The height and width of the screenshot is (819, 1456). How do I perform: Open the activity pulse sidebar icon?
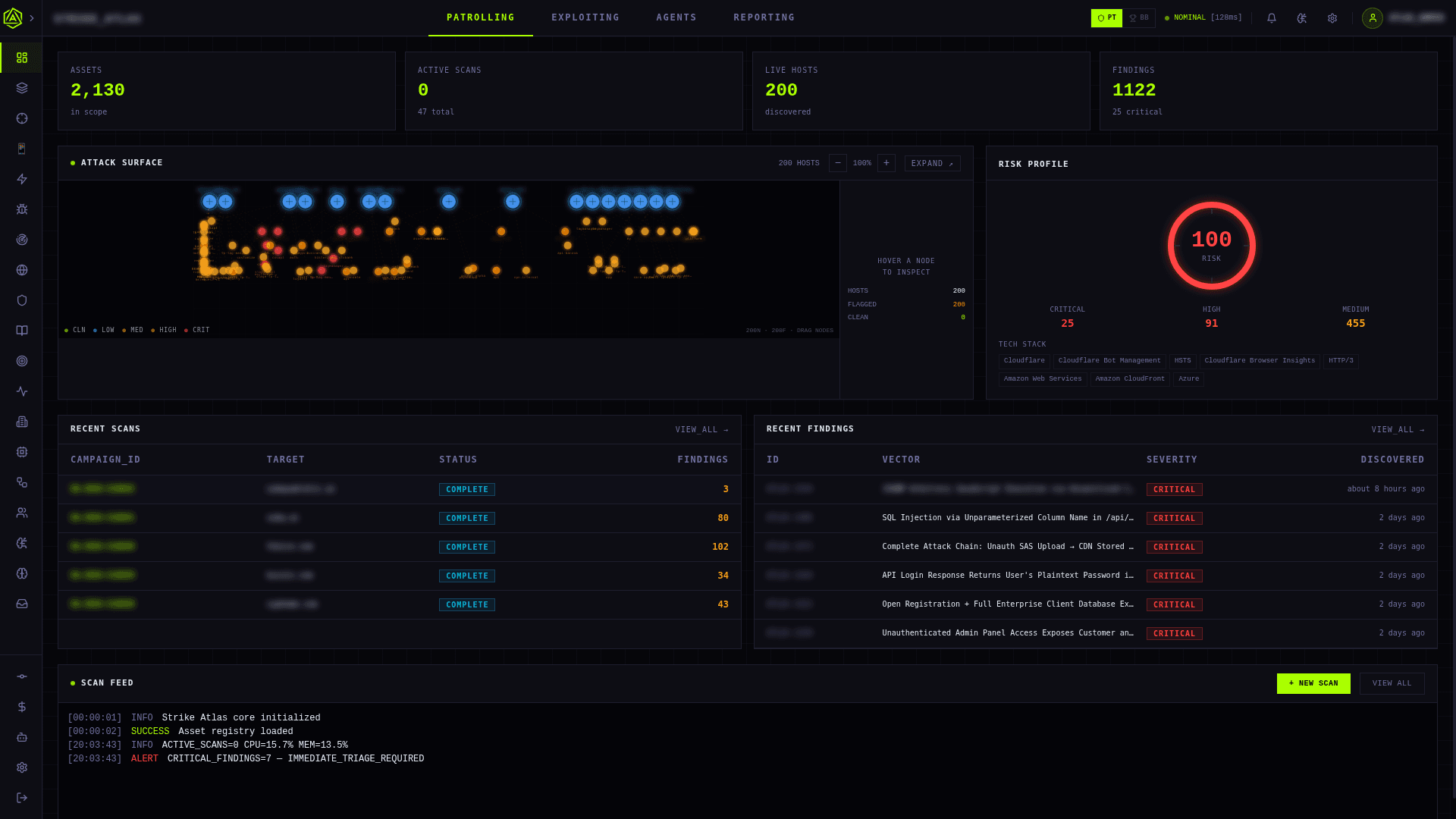pos(22,391)
